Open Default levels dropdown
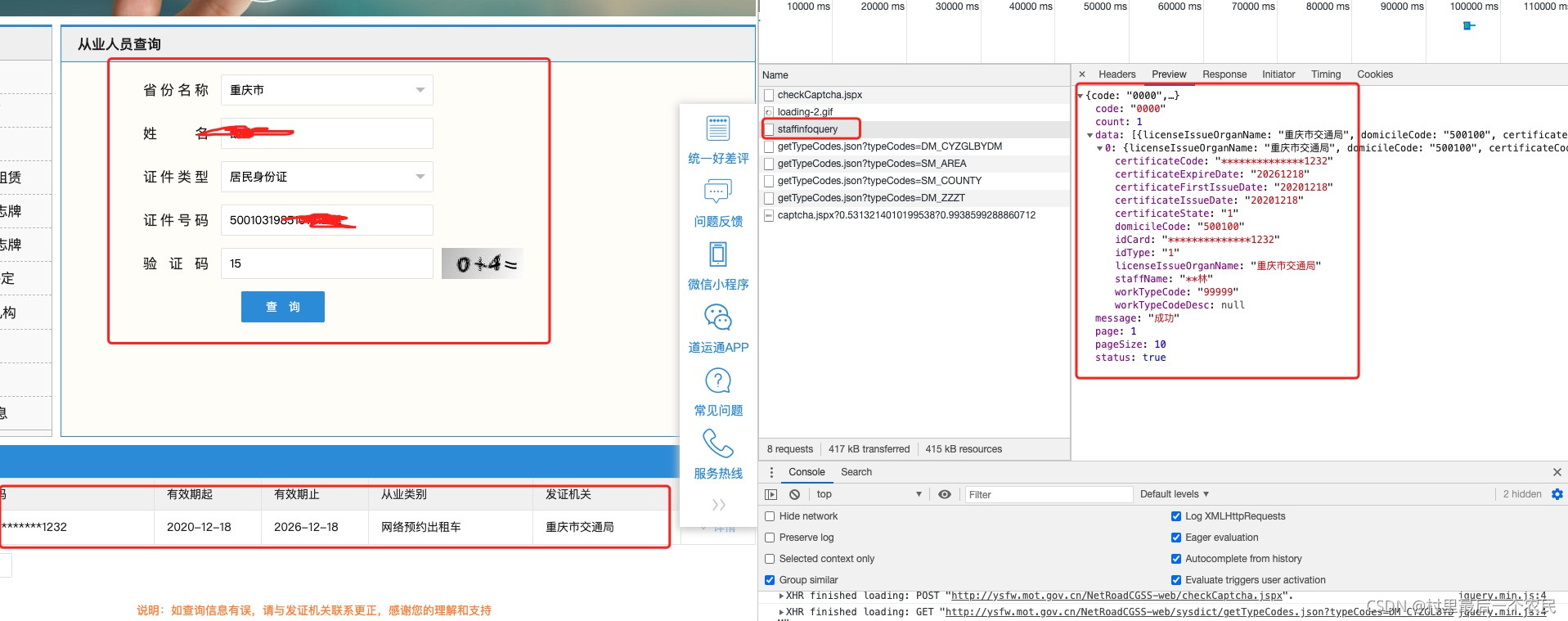Viewport: 1568px width, 621px height. [x=1175, y=494]
